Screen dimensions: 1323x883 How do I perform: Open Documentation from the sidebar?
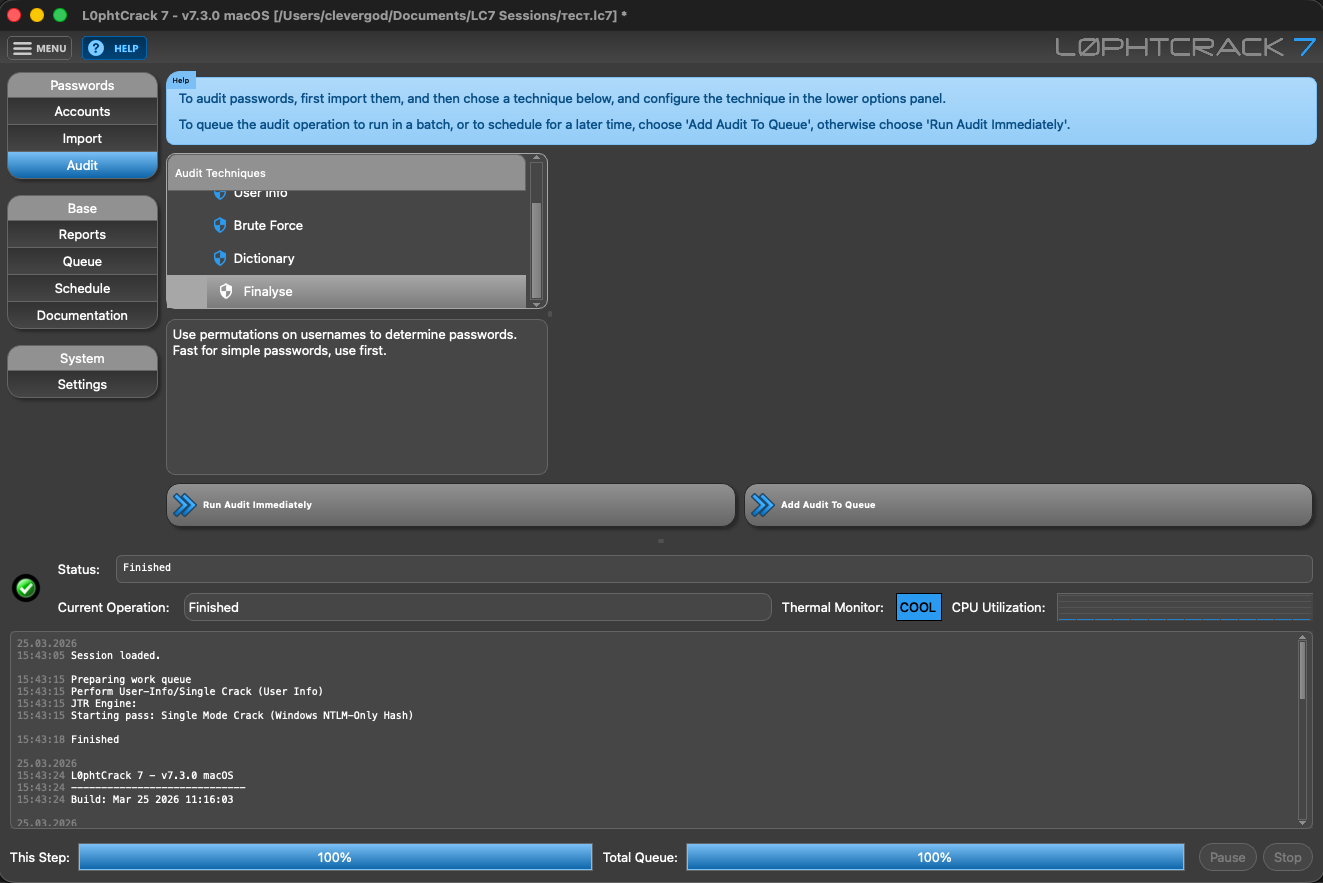tap(82, 315)
